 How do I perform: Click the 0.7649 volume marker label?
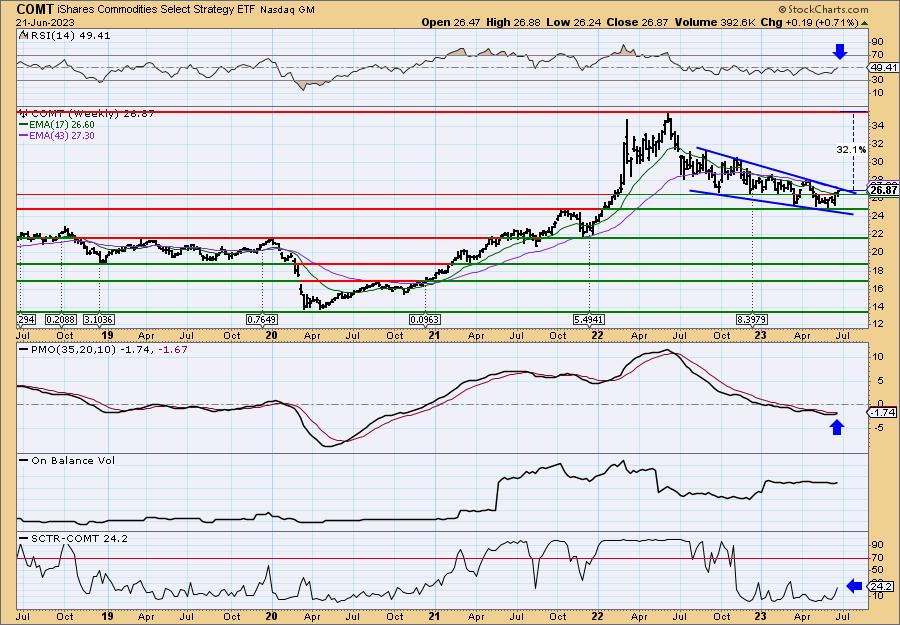(262, 319)
